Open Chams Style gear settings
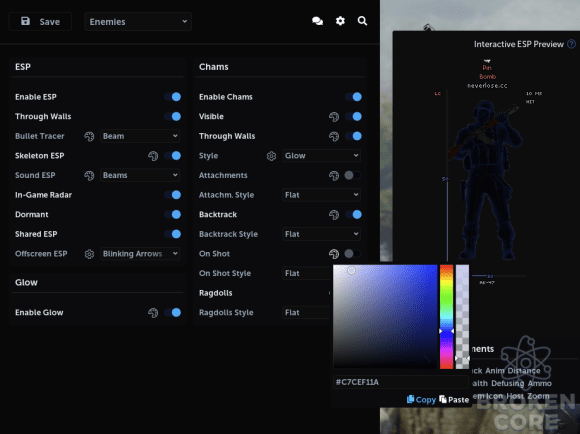Viewport: 580px width, 434px height. (x=272, y=156)
